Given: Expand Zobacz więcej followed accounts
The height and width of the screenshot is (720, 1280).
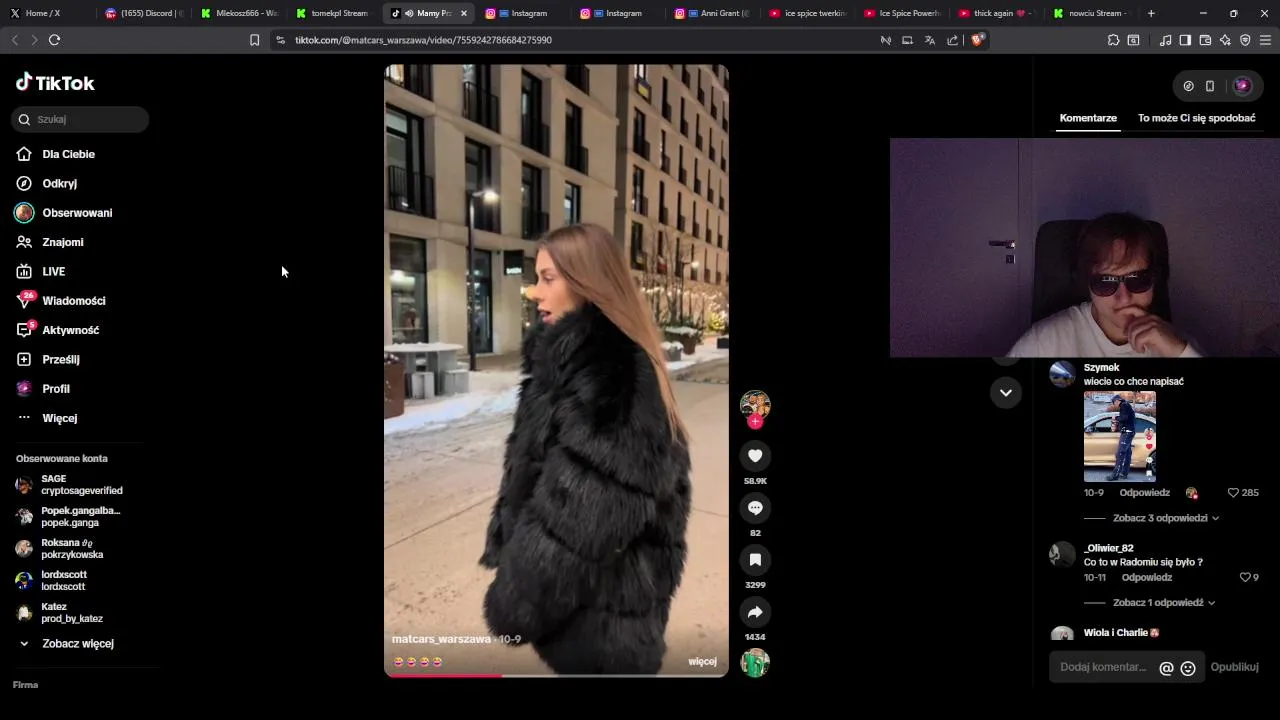Looking at the screenshot, I should pyautogui.click(x=66, y=644).
